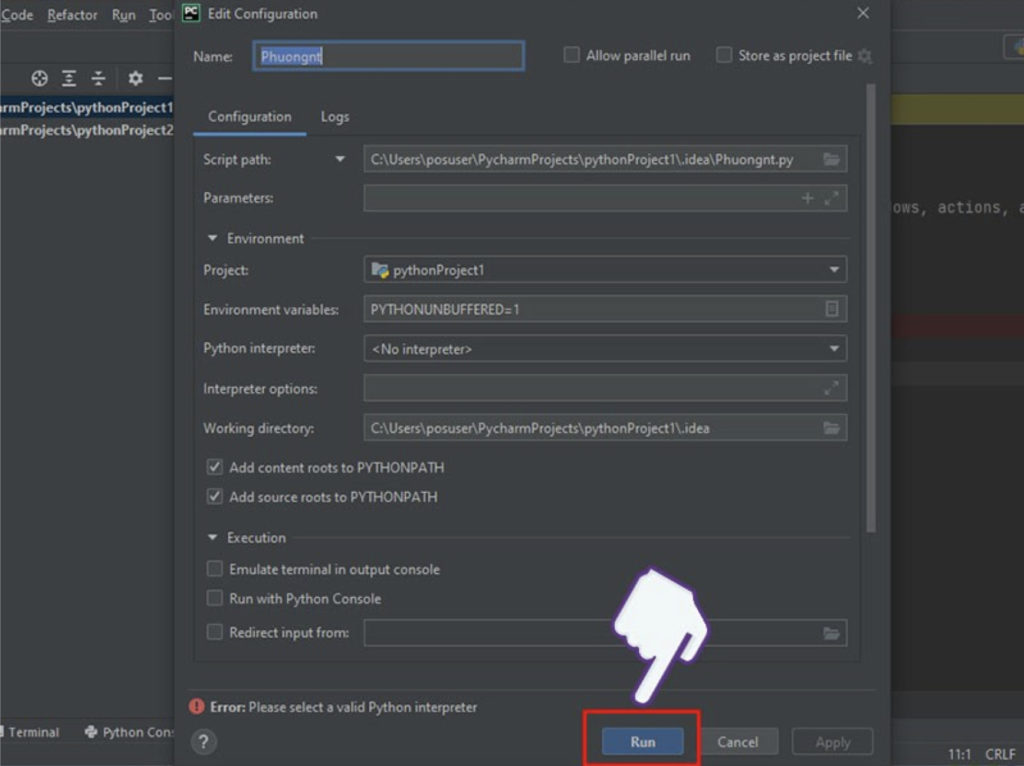Image resolution: width=1024 pixels, height=766 pixels.
Task: Expand the Parameters field editor
Action: (x=831, y=198)
